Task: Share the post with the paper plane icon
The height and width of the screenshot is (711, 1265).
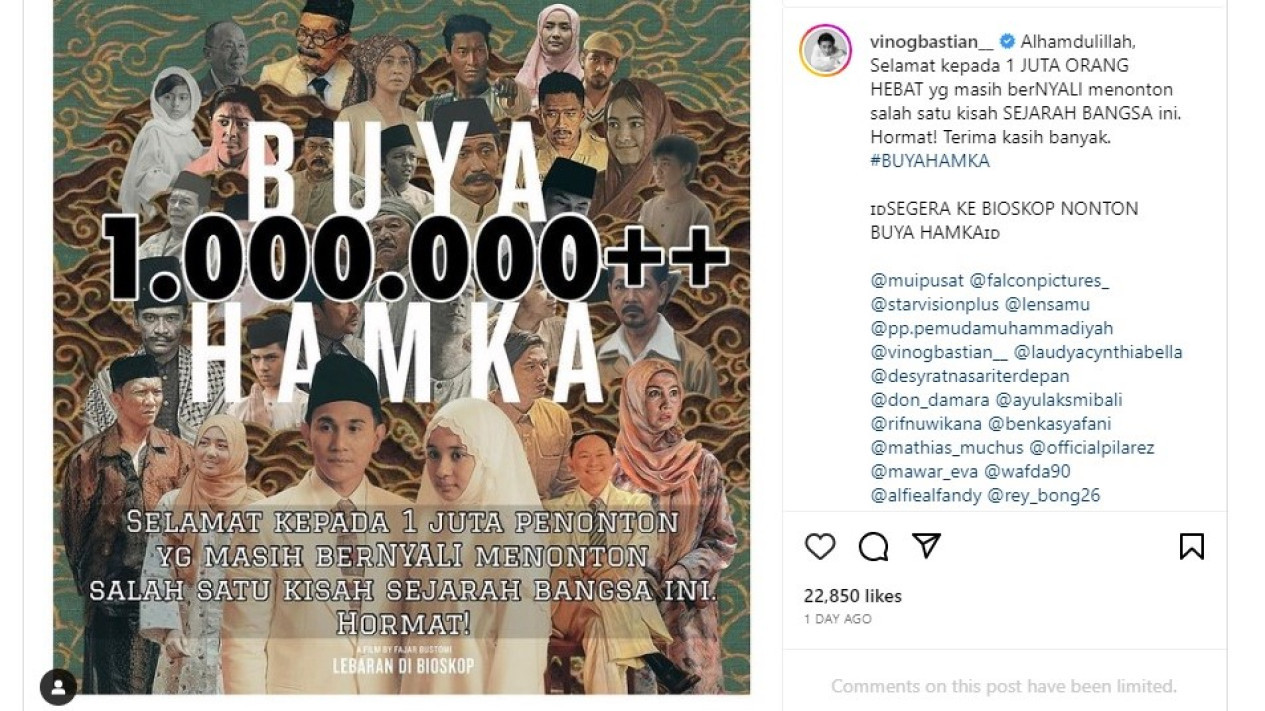Action: [926, 546]
